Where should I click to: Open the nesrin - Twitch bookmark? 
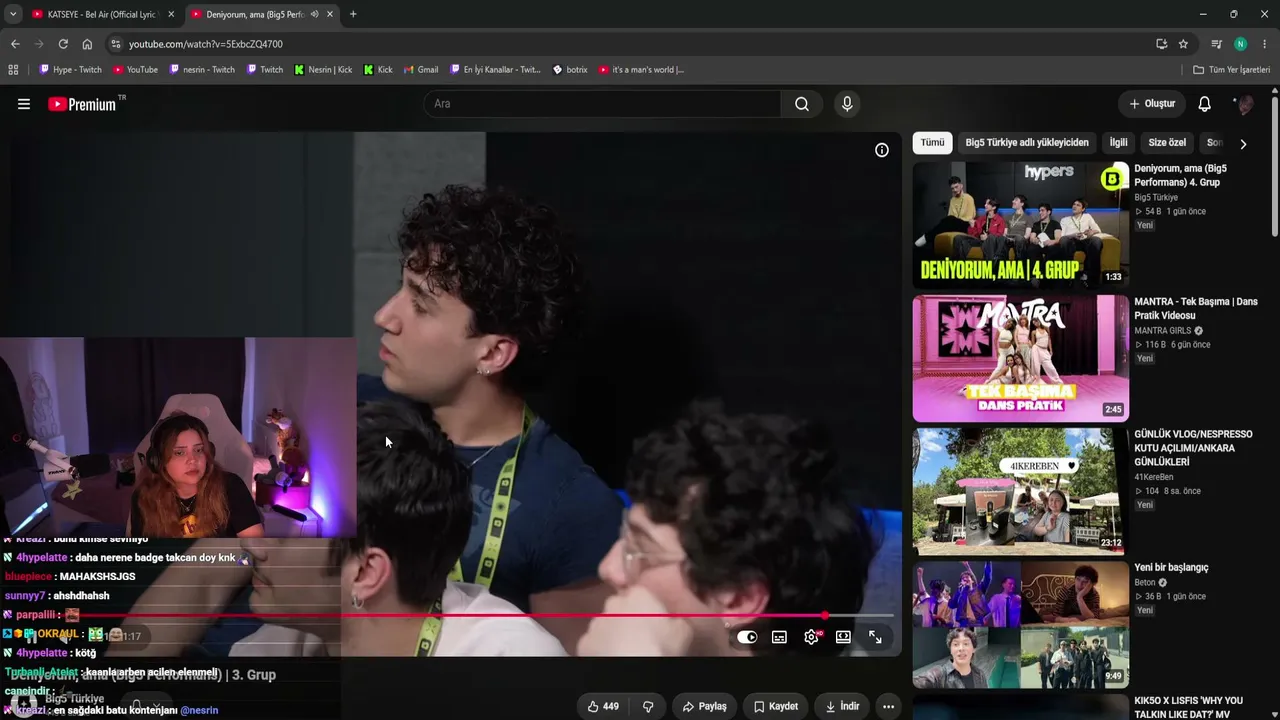(202, 70)
